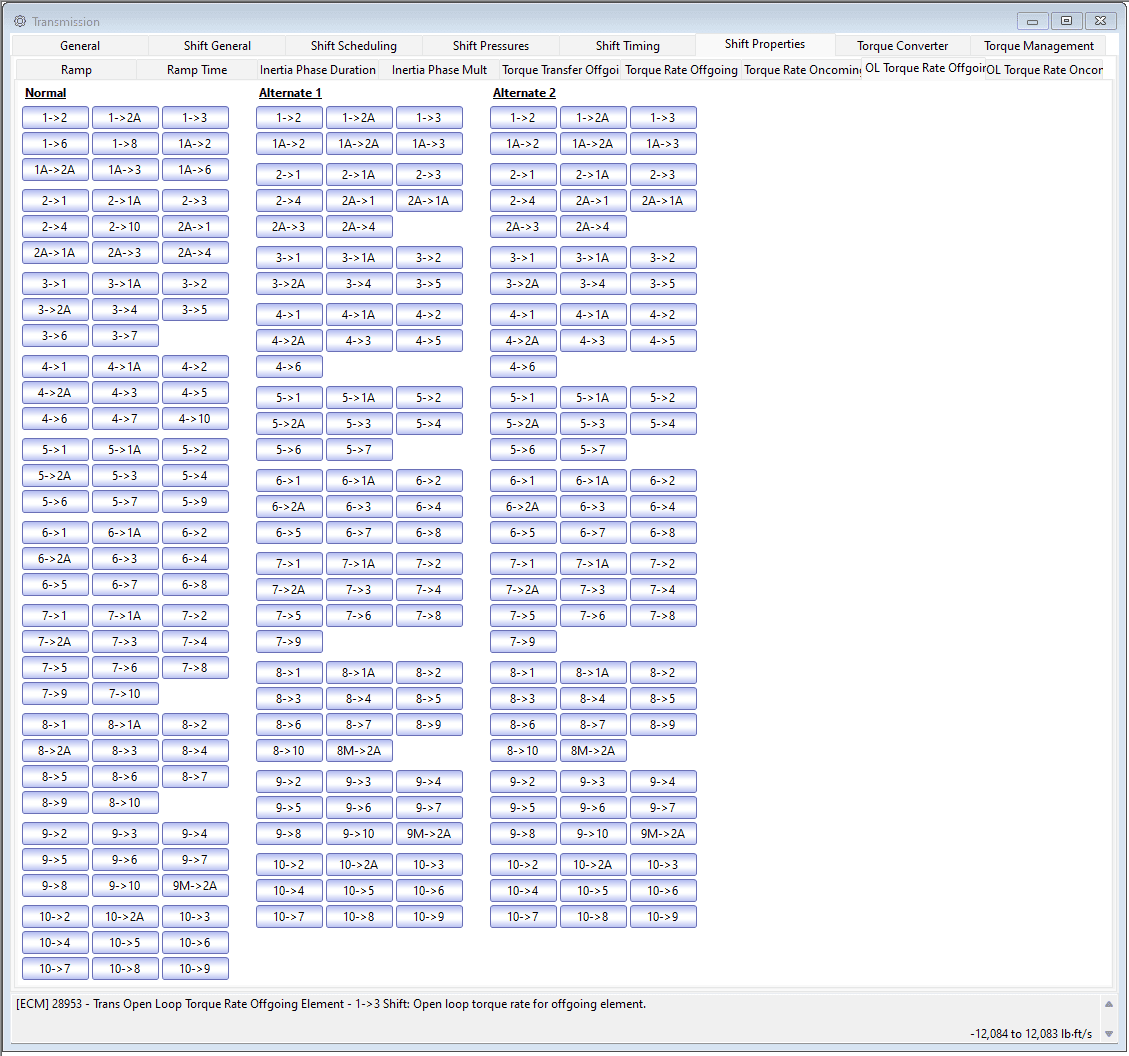Click the 3->6 shift button

55,335
